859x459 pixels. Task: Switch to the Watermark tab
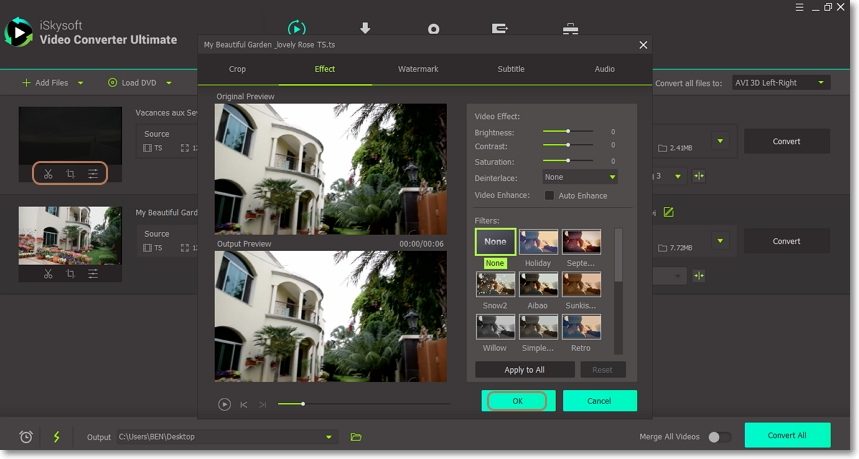[x=418, y=69]
